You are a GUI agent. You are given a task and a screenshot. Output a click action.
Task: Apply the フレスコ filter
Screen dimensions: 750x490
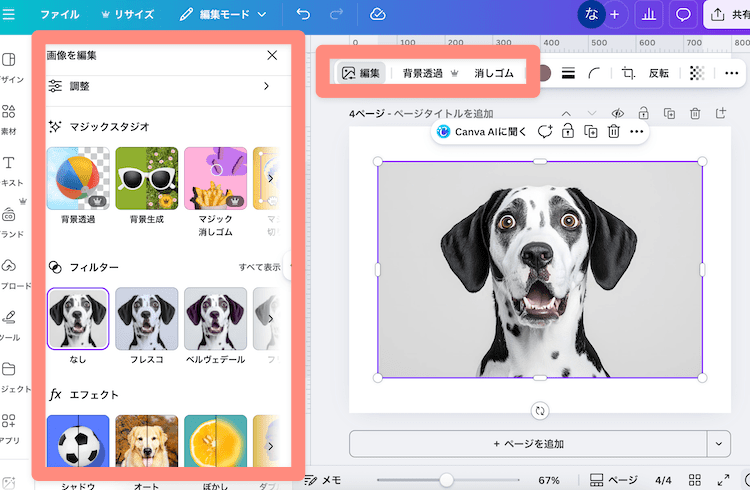click(x=147, y=319)
